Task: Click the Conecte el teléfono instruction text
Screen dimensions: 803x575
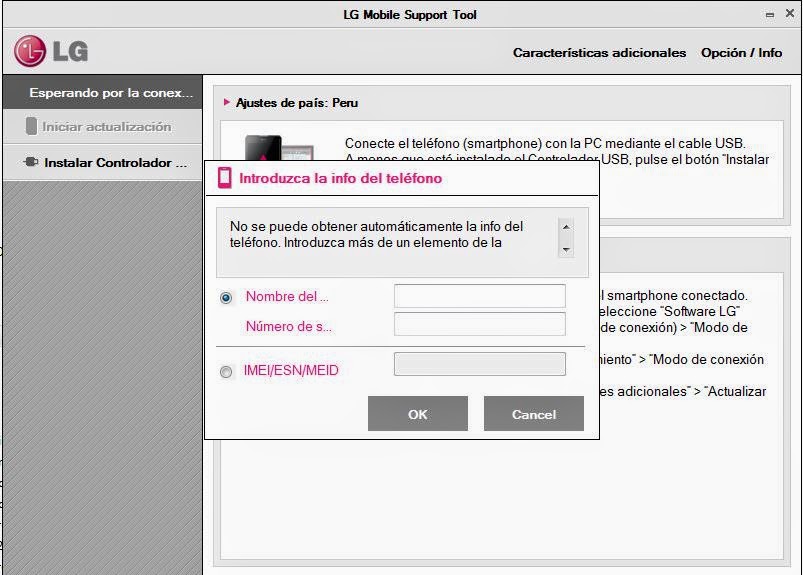Action: 557,151
